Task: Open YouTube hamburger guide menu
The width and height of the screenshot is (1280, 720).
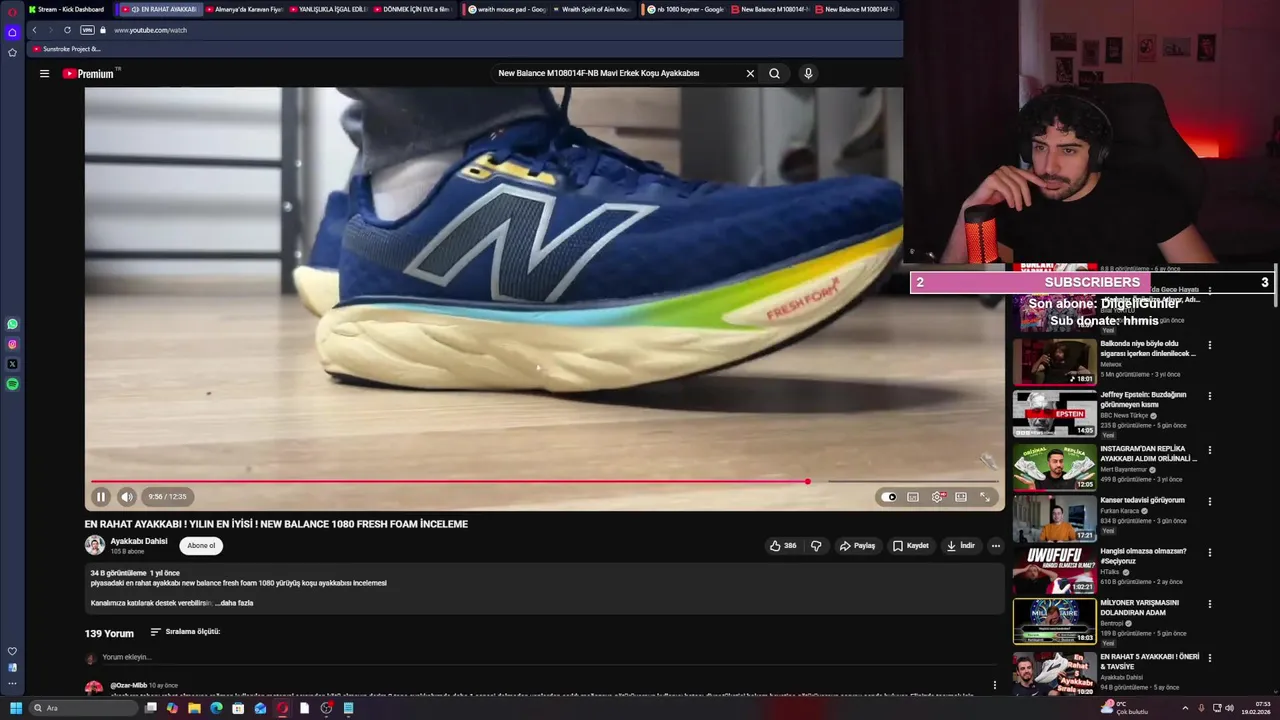Action: pos(44,73)
